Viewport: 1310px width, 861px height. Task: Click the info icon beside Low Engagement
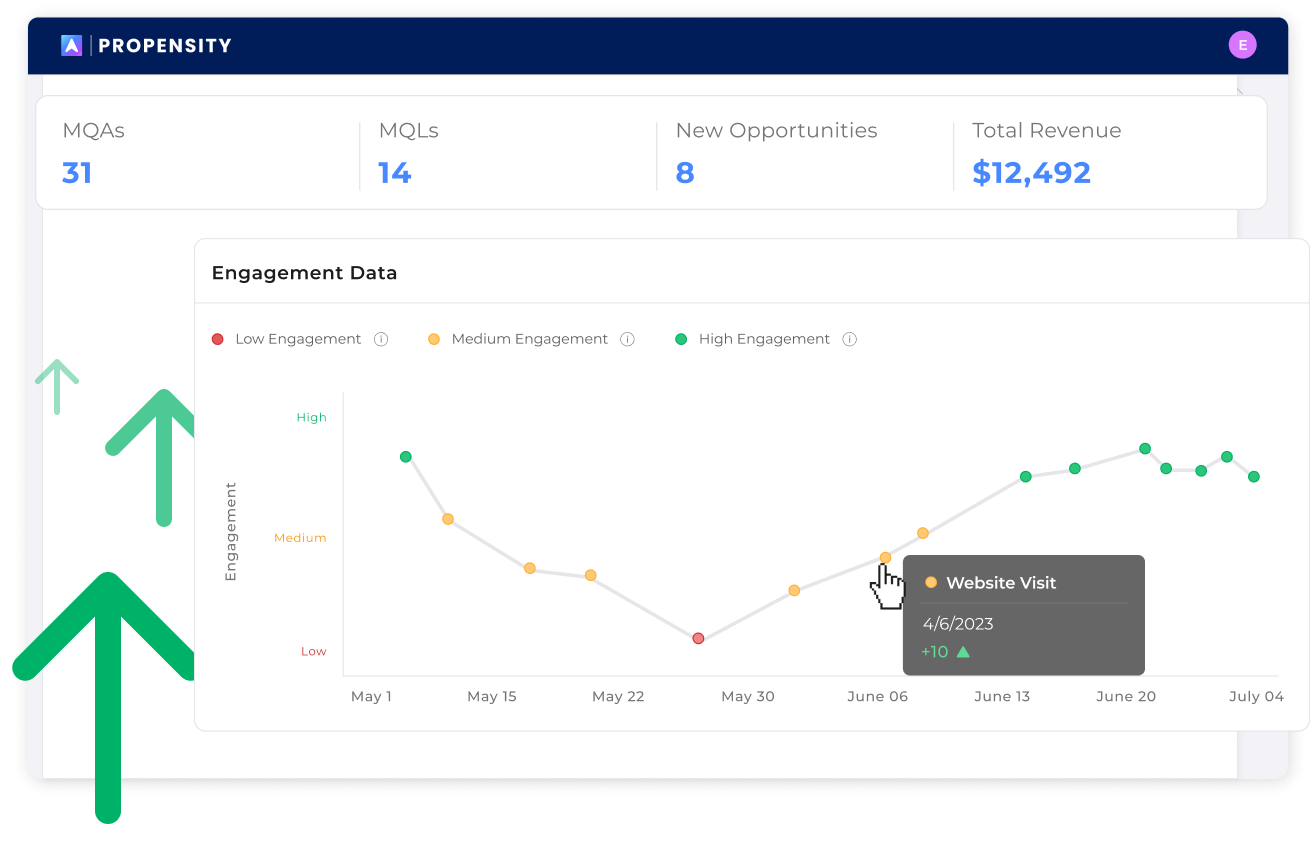381,339
